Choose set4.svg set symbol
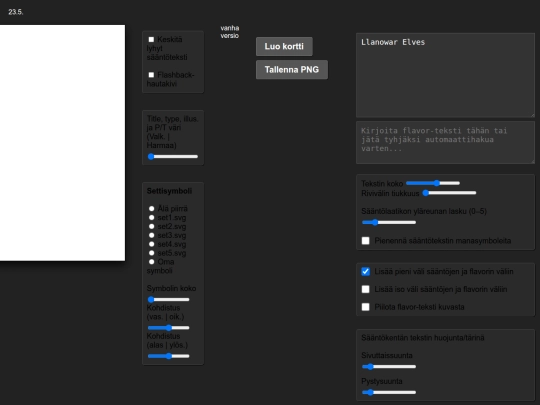The image size is (540, 405). tap(152, 244)
